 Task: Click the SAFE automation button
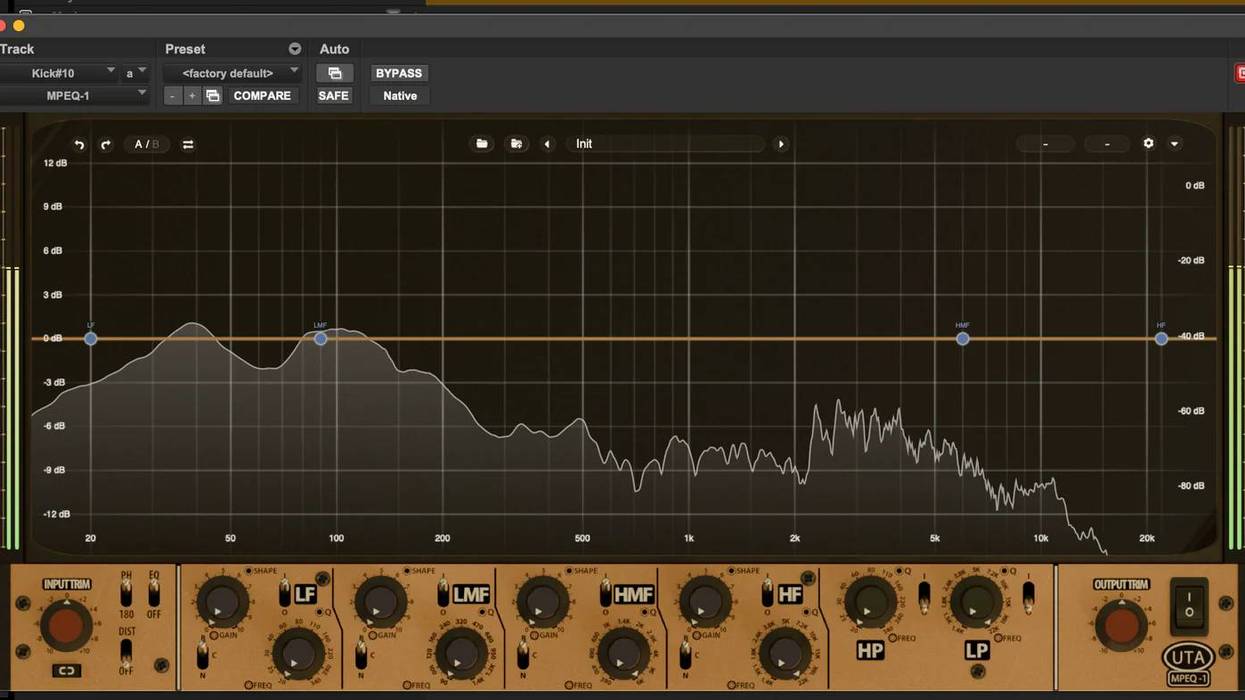pos(334,96)
